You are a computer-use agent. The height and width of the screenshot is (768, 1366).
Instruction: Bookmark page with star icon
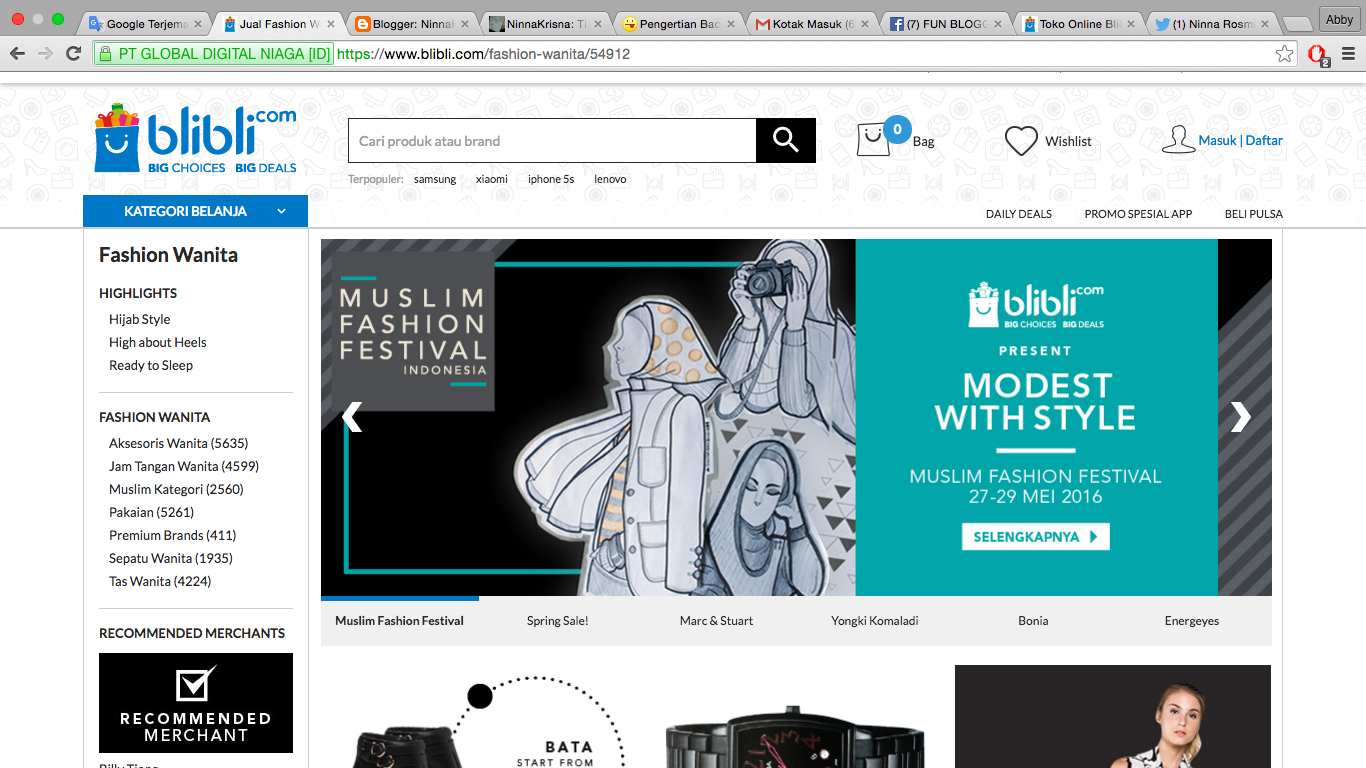pyautogui.click(x=1284, y=54)
